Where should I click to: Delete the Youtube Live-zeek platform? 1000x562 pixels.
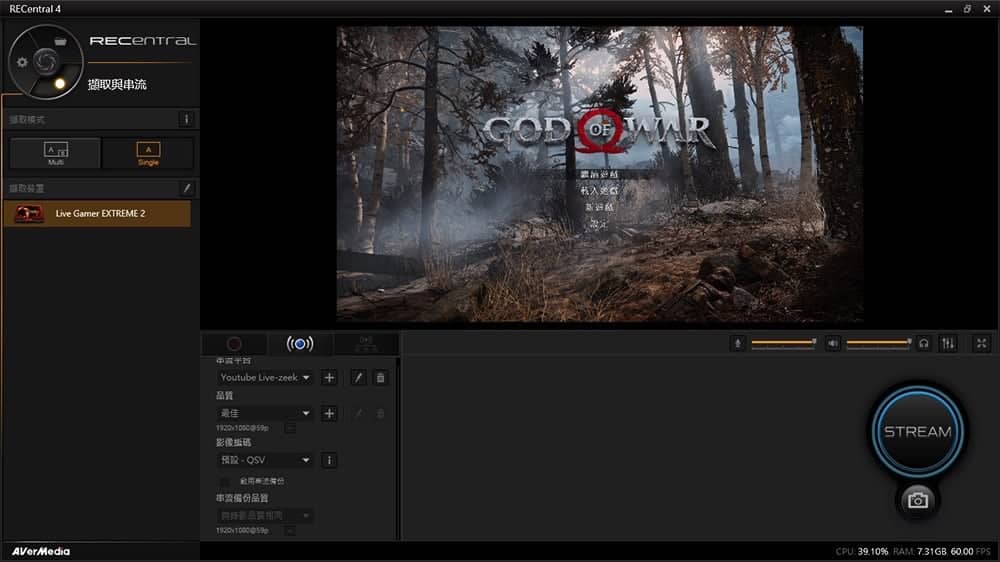[381, 378]
